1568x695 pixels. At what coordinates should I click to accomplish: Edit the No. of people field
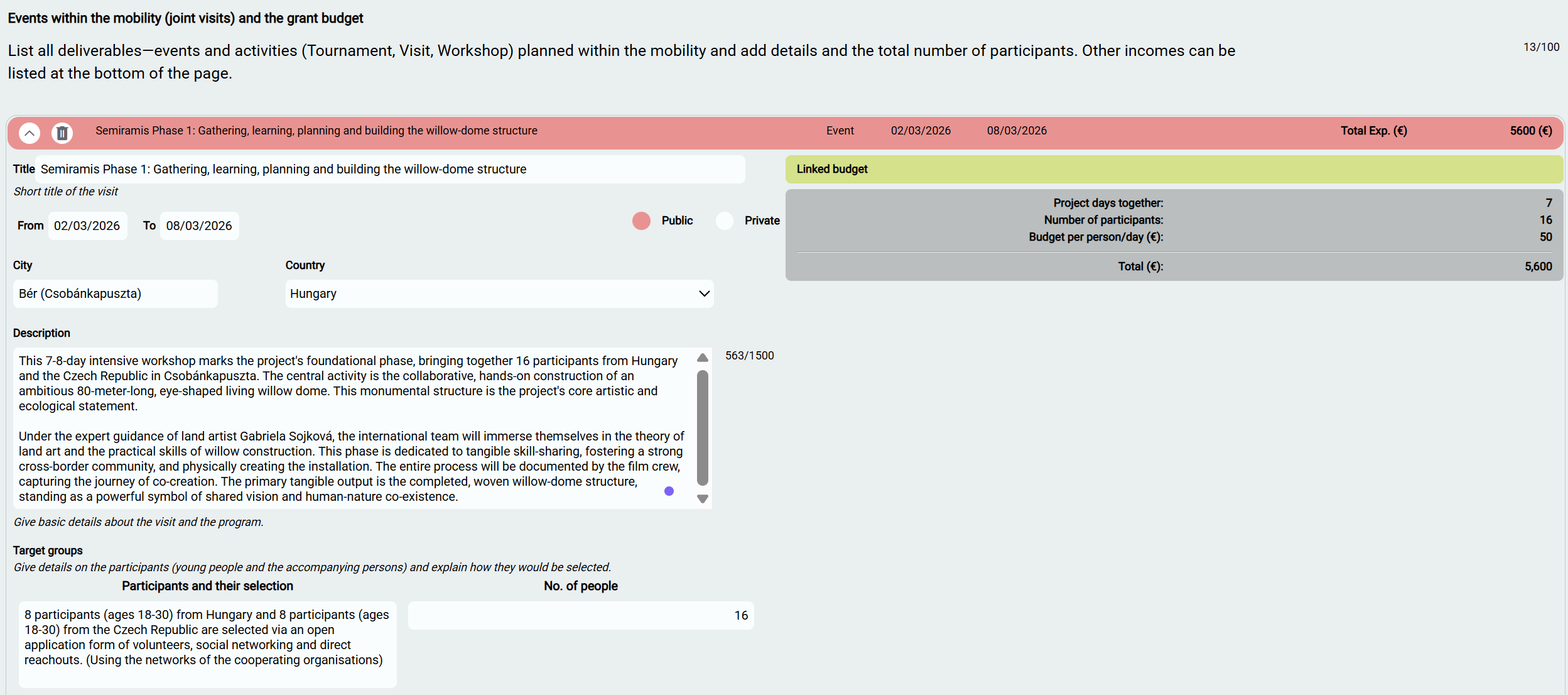[580, 615]
